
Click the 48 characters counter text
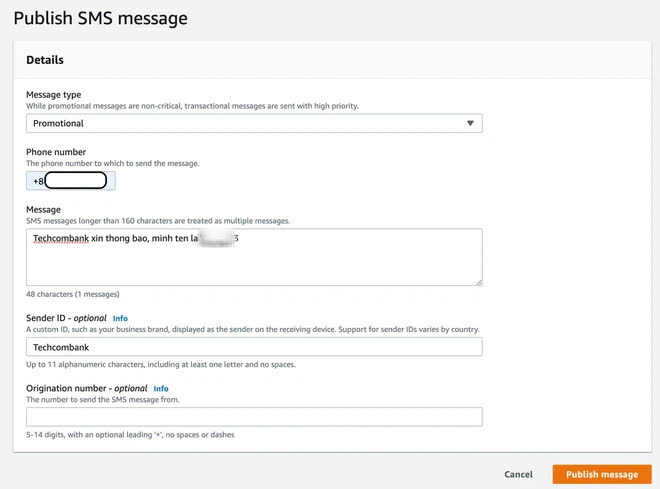coord(72,294)
